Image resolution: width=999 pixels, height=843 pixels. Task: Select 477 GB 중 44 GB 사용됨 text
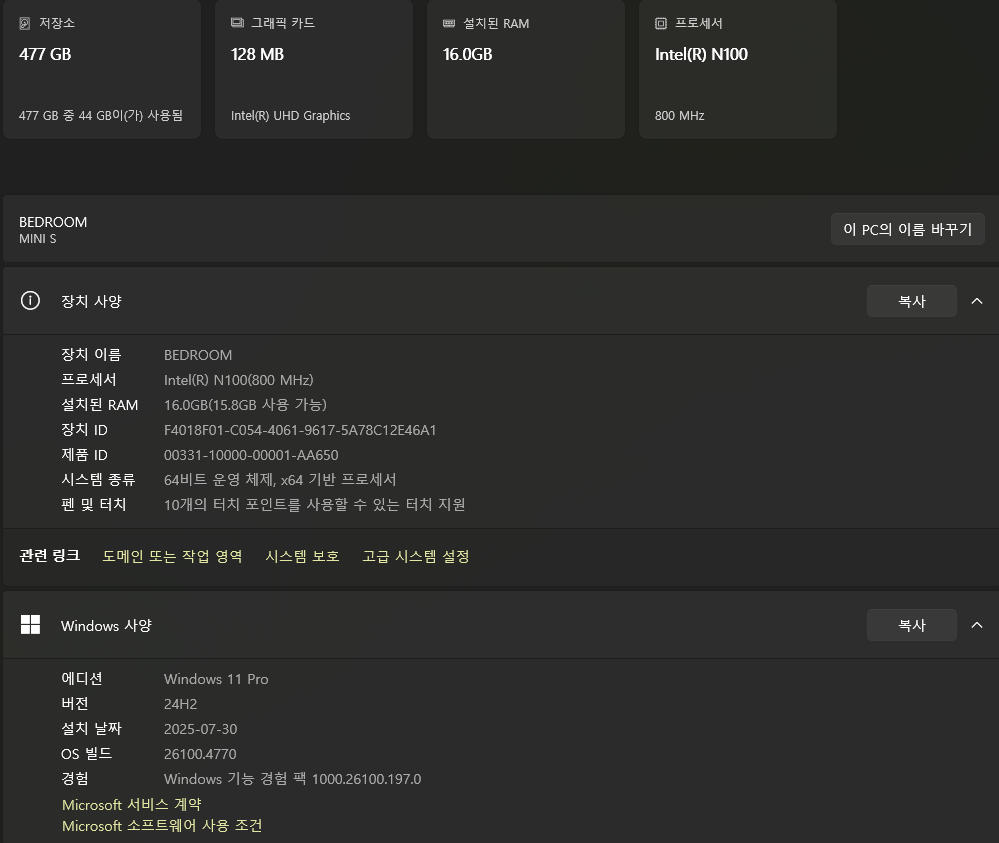click(x=101, y=115)
